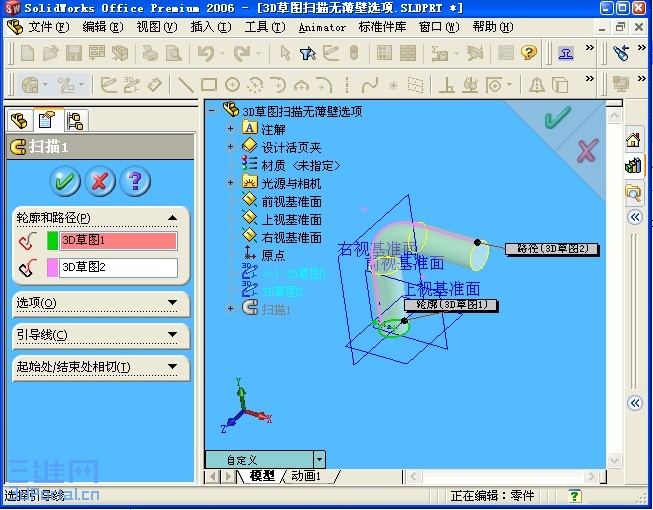Switch to the PropertyManager tab
The height and width of the screenshot is (510, 653).
click(47, 120)
